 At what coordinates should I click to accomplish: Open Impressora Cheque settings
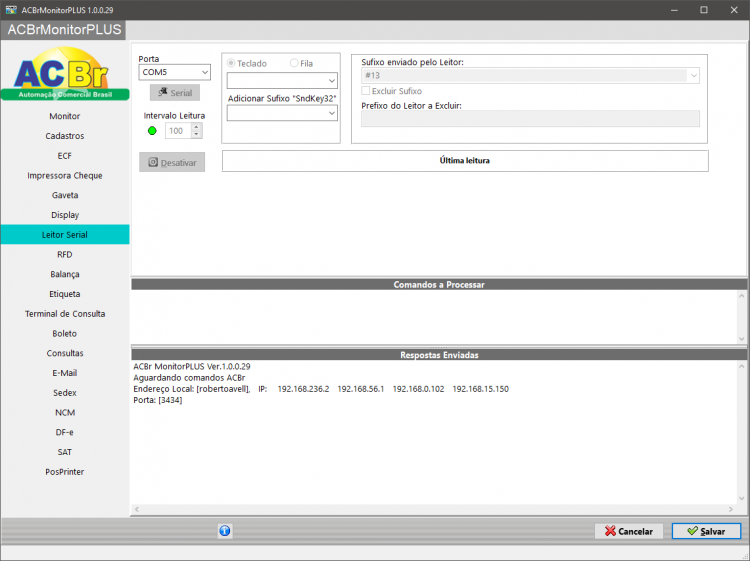(x=65, y=176)
